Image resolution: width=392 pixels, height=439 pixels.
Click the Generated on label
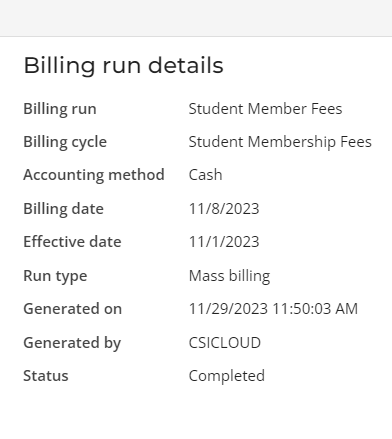point(73,309)
